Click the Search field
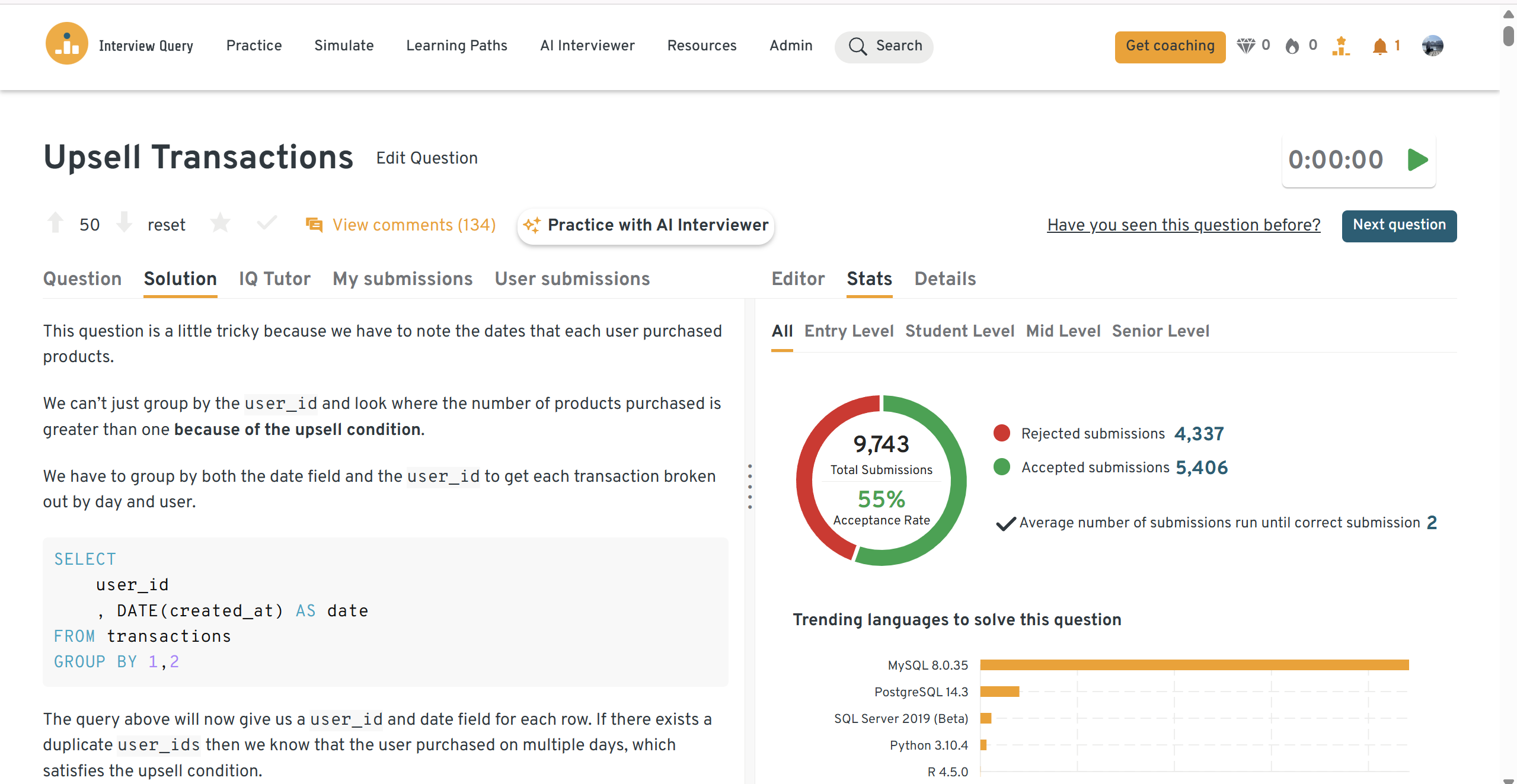Viewport: 1517px width, 784px height. [884, 46]
